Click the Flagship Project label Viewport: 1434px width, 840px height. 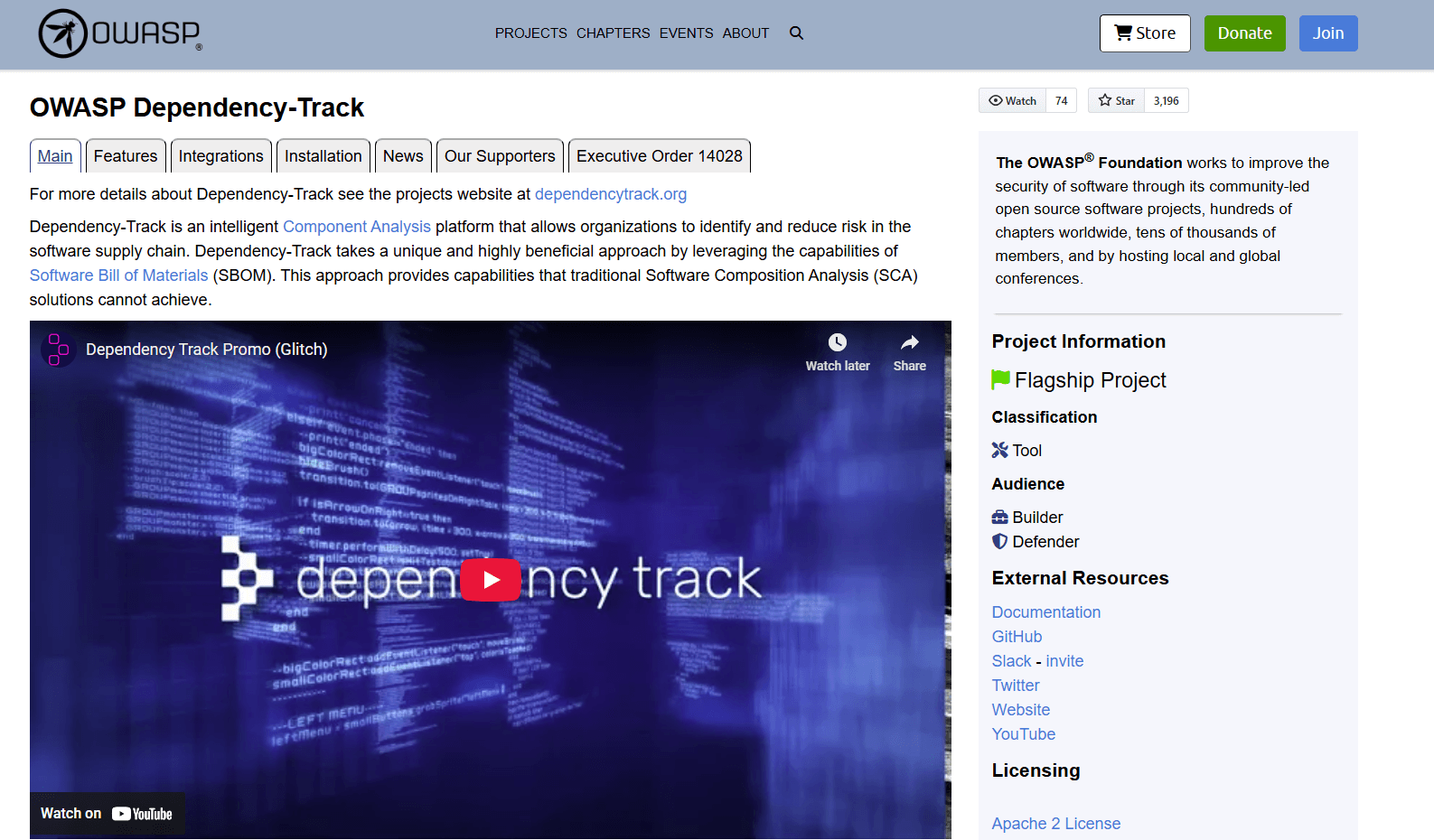[1091, 380]
